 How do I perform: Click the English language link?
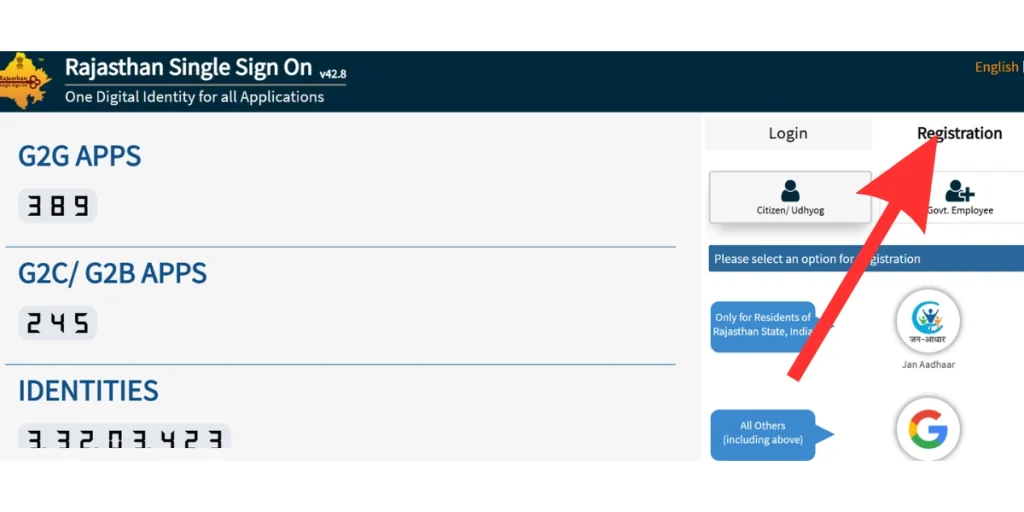(x=996, y=67)
